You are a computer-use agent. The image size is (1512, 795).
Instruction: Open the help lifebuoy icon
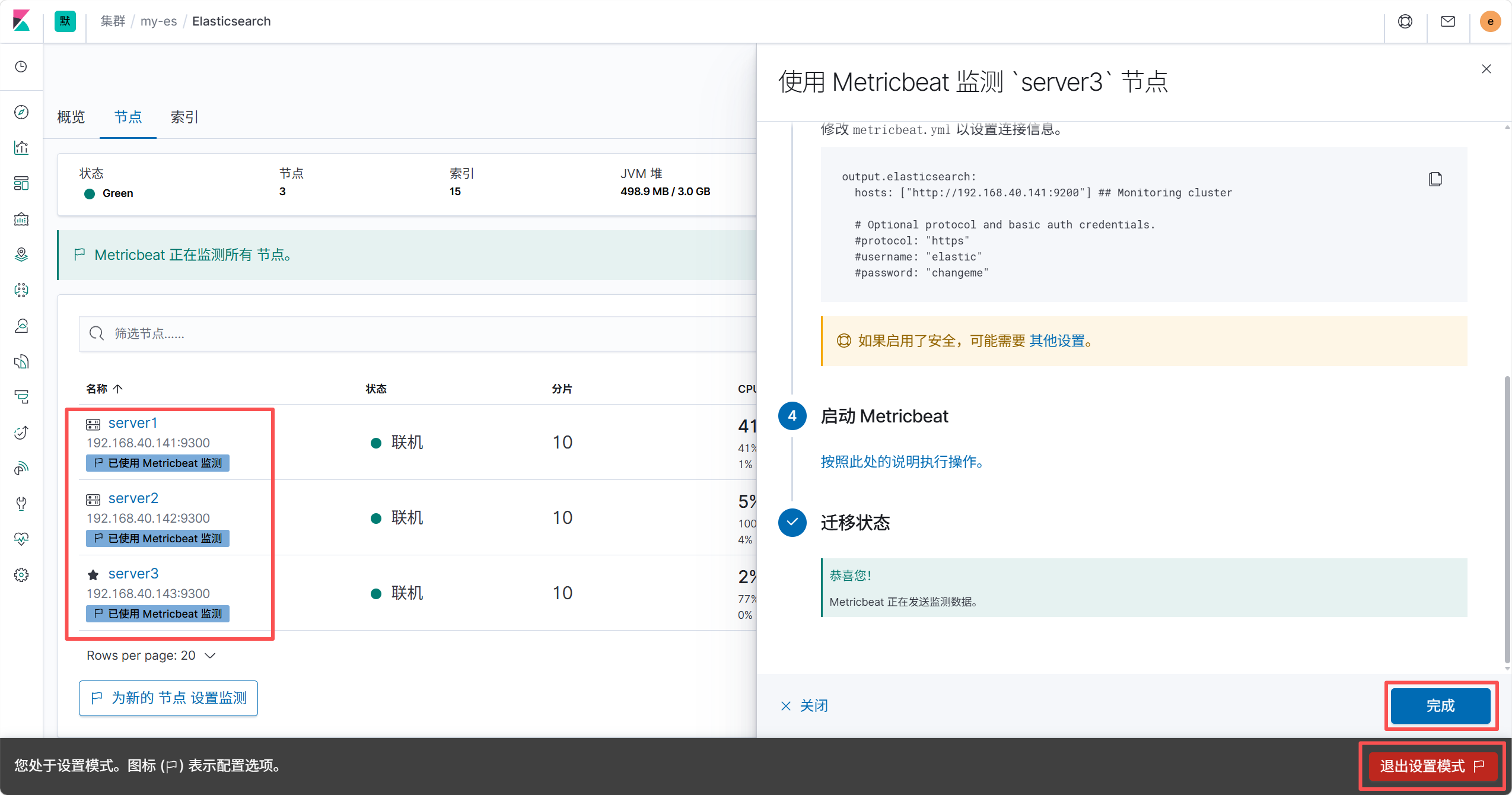[1405, 21]
